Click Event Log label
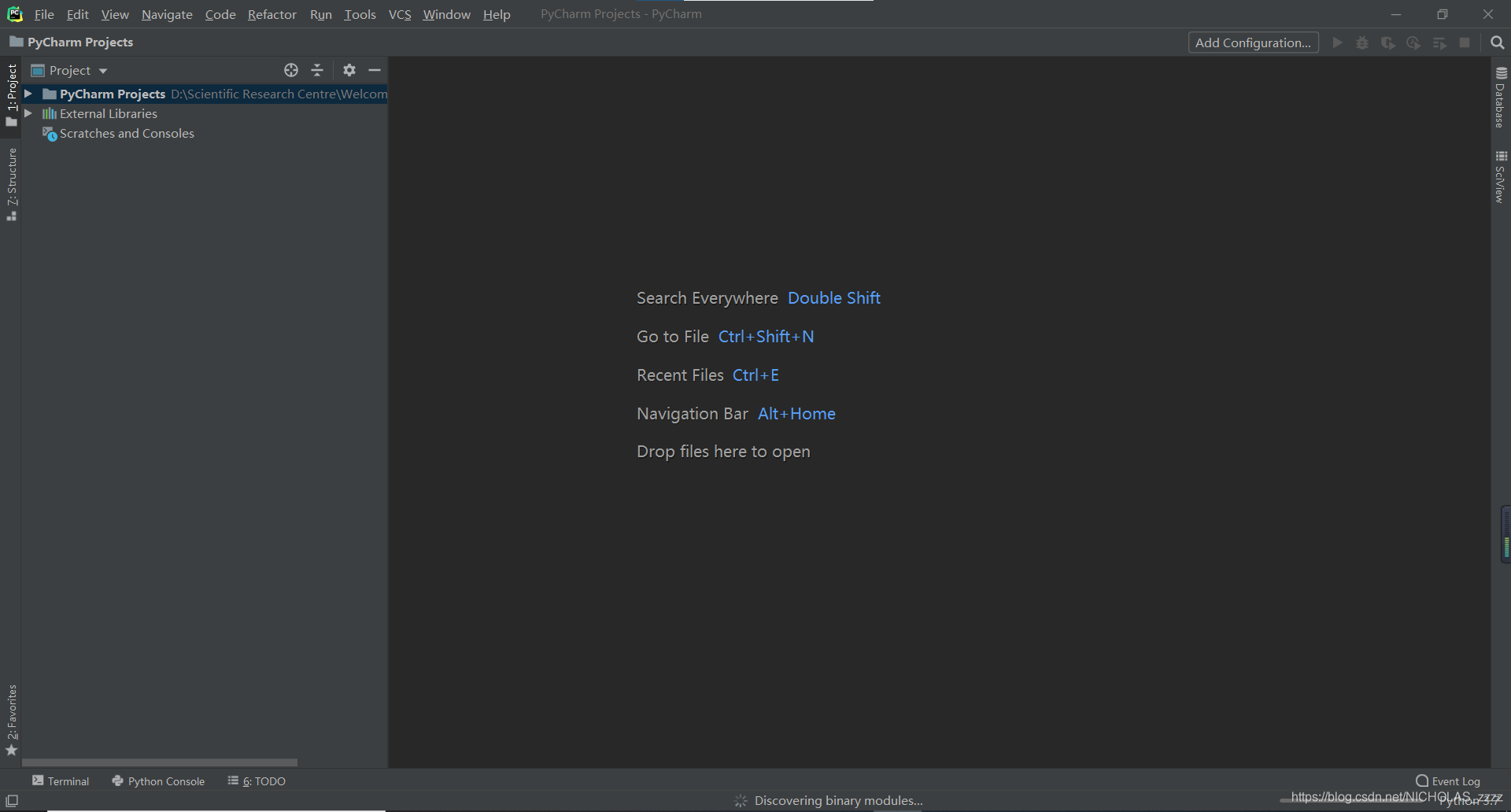This screenshot has height=812, width=1511. [x=1456, y=781]
